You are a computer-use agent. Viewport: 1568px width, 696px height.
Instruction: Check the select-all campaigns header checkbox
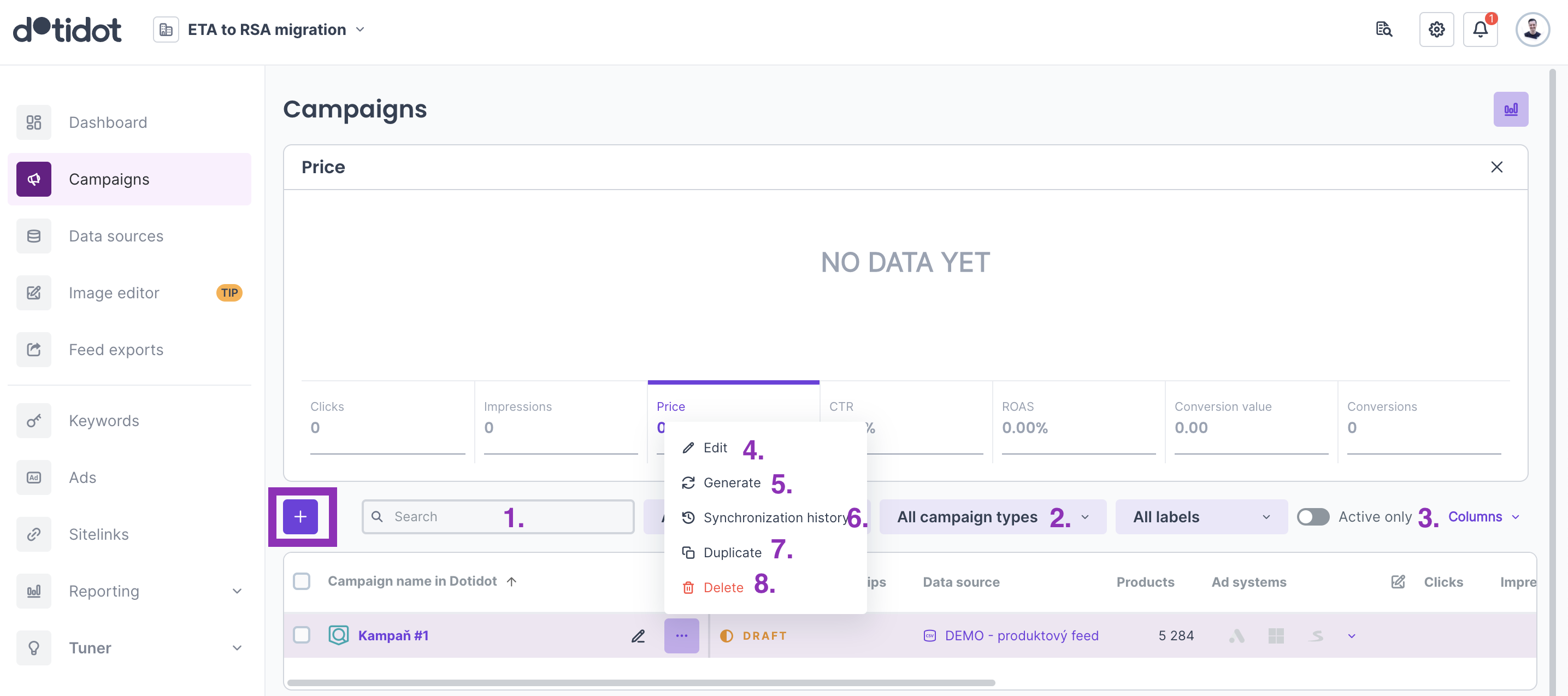tap(301, 581)
